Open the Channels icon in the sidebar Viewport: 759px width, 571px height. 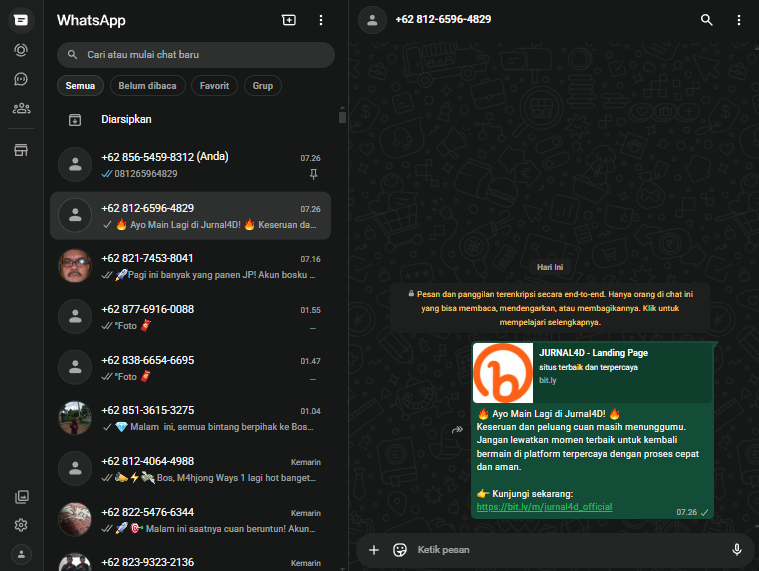tap(21, 79)
